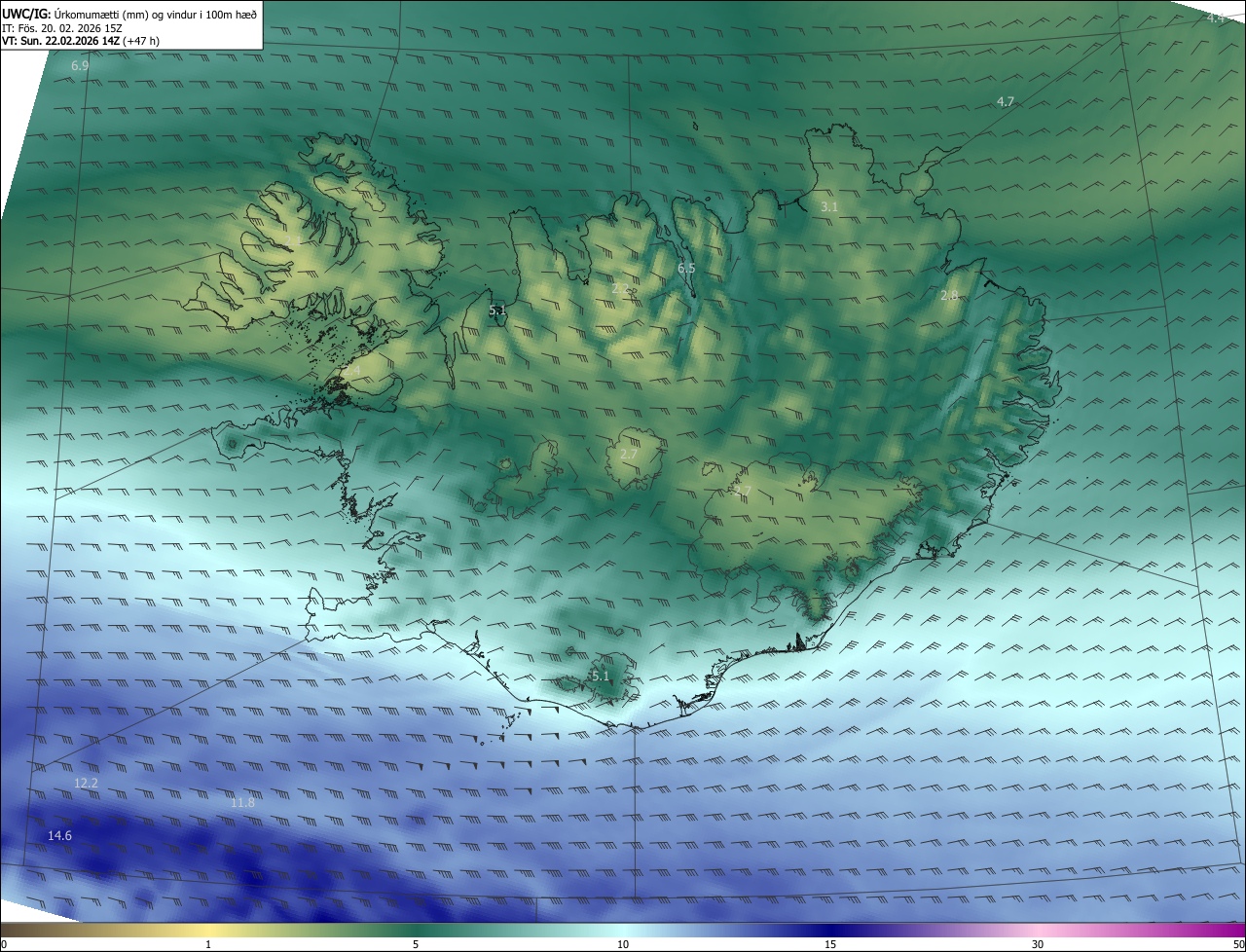Pick the light pink colorbar segment above 30
The image size is (1246, 952).
click(1038, 930)
